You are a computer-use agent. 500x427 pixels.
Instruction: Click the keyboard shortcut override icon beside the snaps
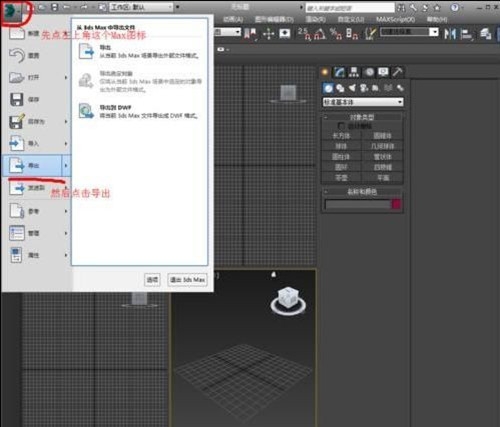point(285,33)
